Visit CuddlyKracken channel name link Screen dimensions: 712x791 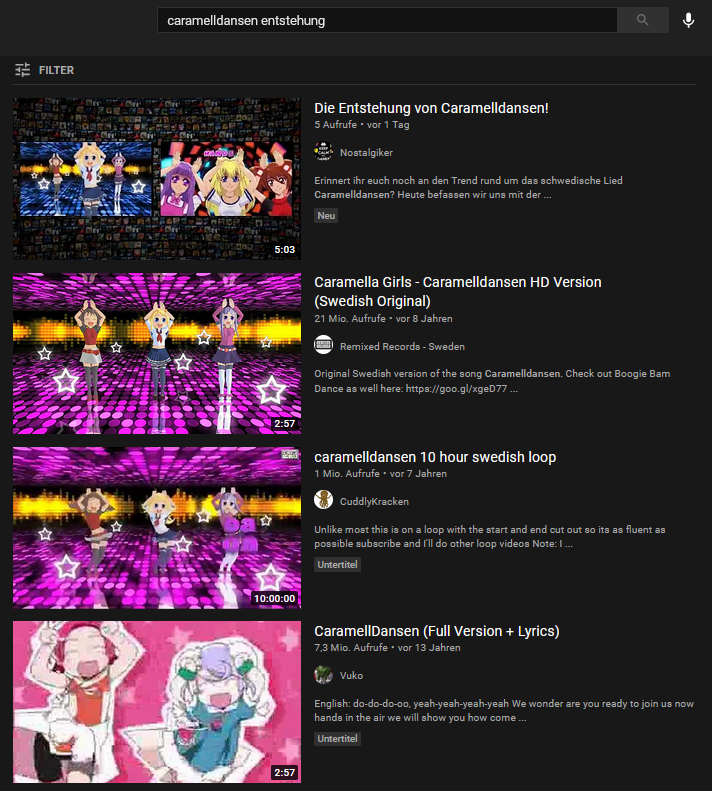click(x=374, y=501)
